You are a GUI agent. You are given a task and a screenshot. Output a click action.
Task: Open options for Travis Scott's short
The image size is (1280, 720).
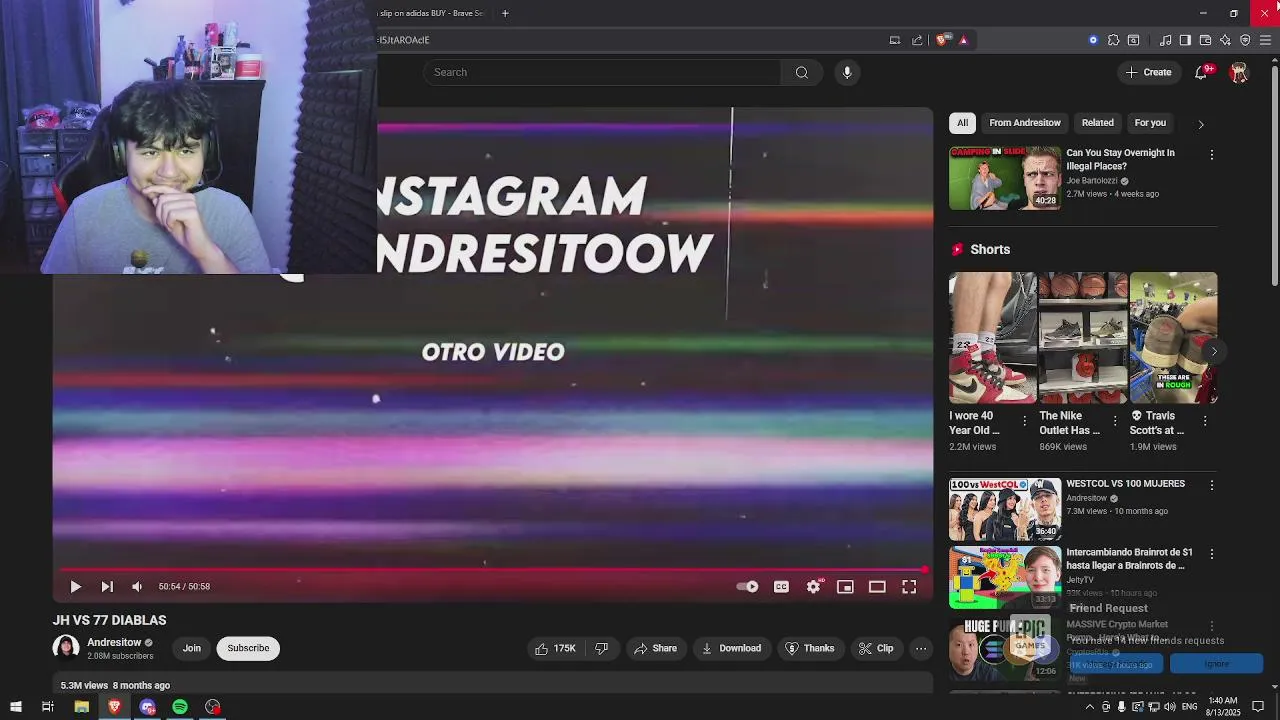click(x=1205, y=421)
